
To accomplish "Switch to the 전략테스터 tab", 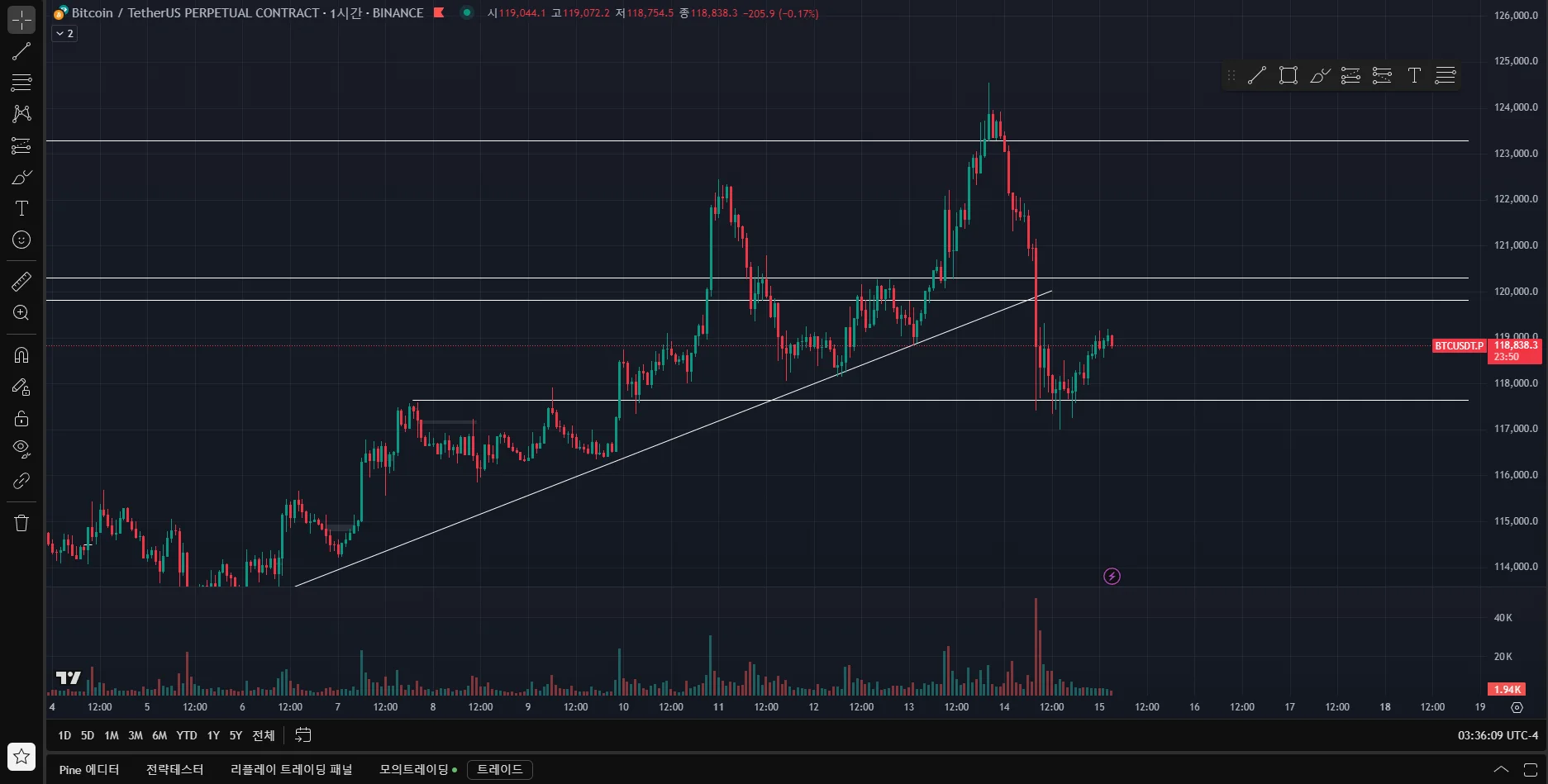I will click(x=174, y=770).
